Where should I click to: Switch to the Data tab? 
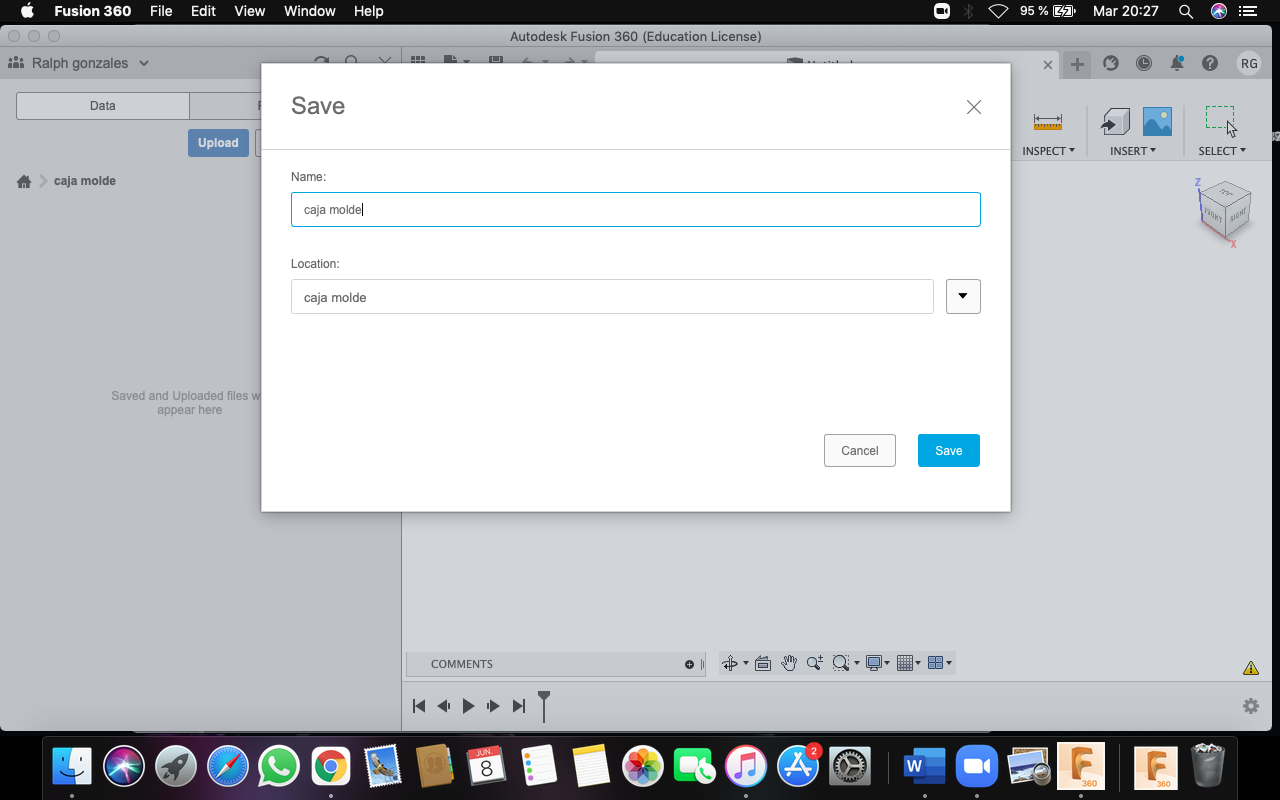pyautogui.click(x=103, y=106)
